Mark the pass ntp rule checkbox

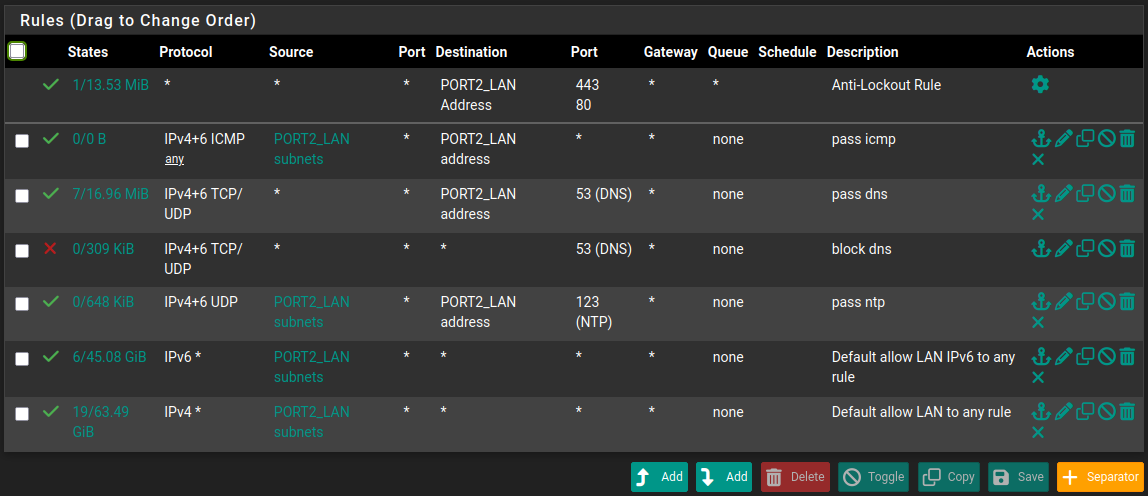[x=22, y=304]
